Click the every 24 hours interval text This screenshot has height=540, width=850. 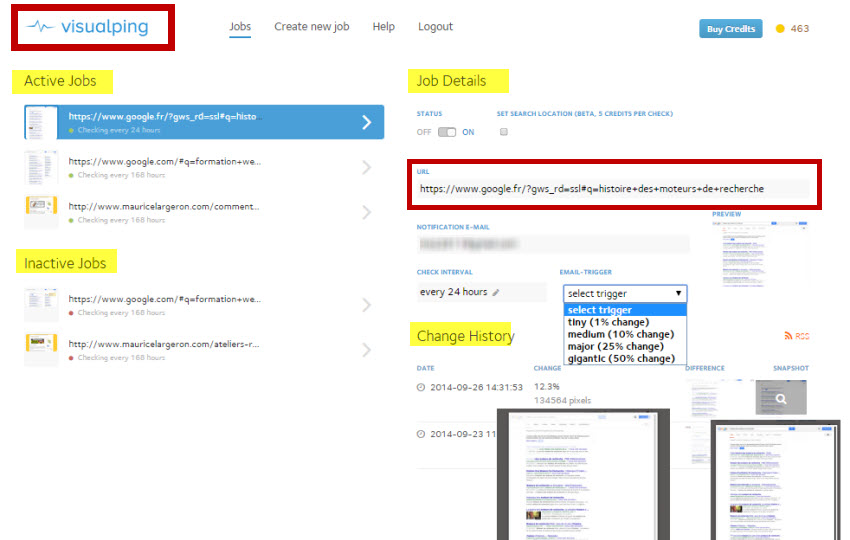(453, 292)
